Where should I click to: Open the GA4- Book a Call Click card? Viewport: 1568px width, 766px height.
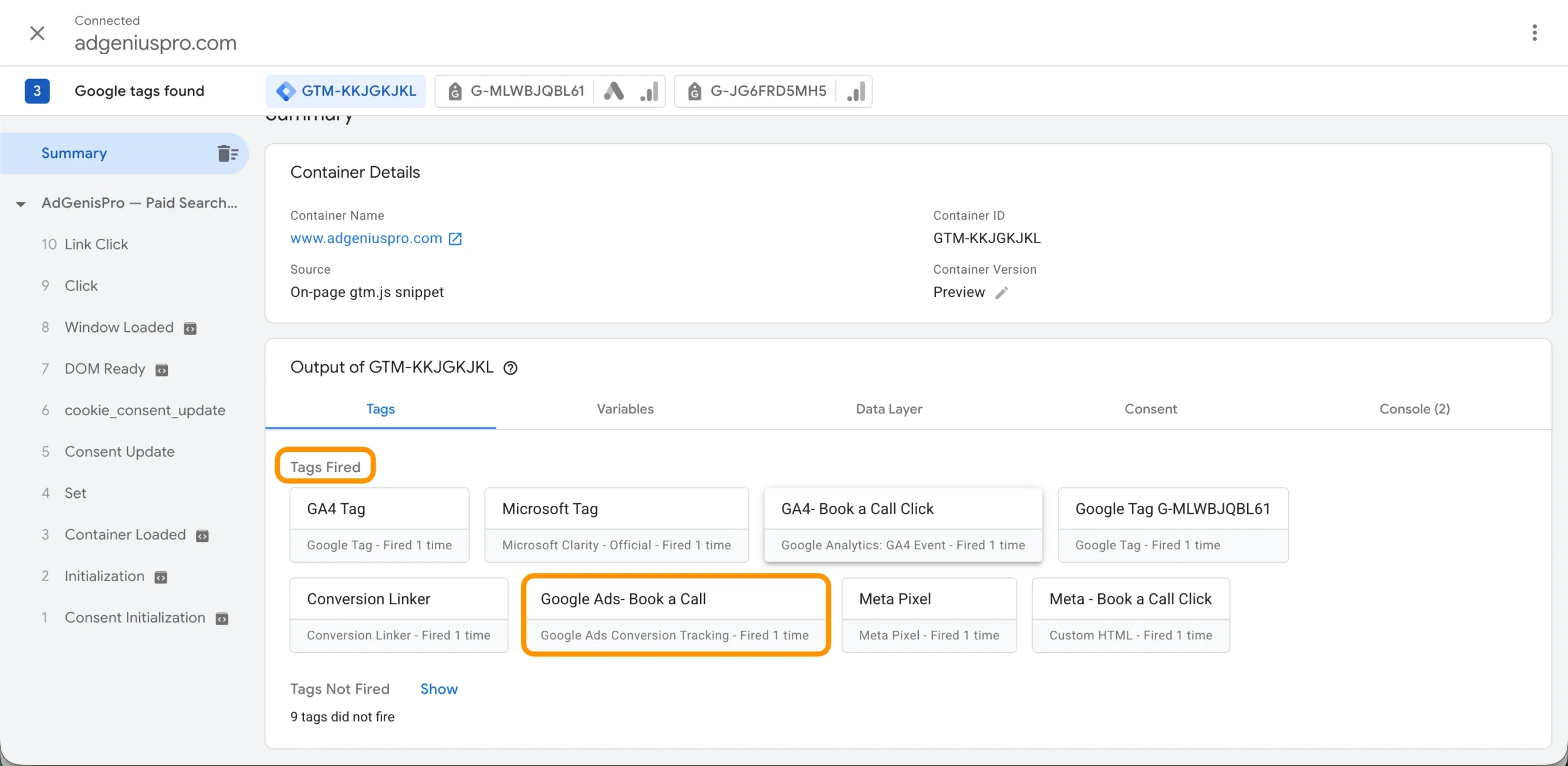(x=903, y=525)
